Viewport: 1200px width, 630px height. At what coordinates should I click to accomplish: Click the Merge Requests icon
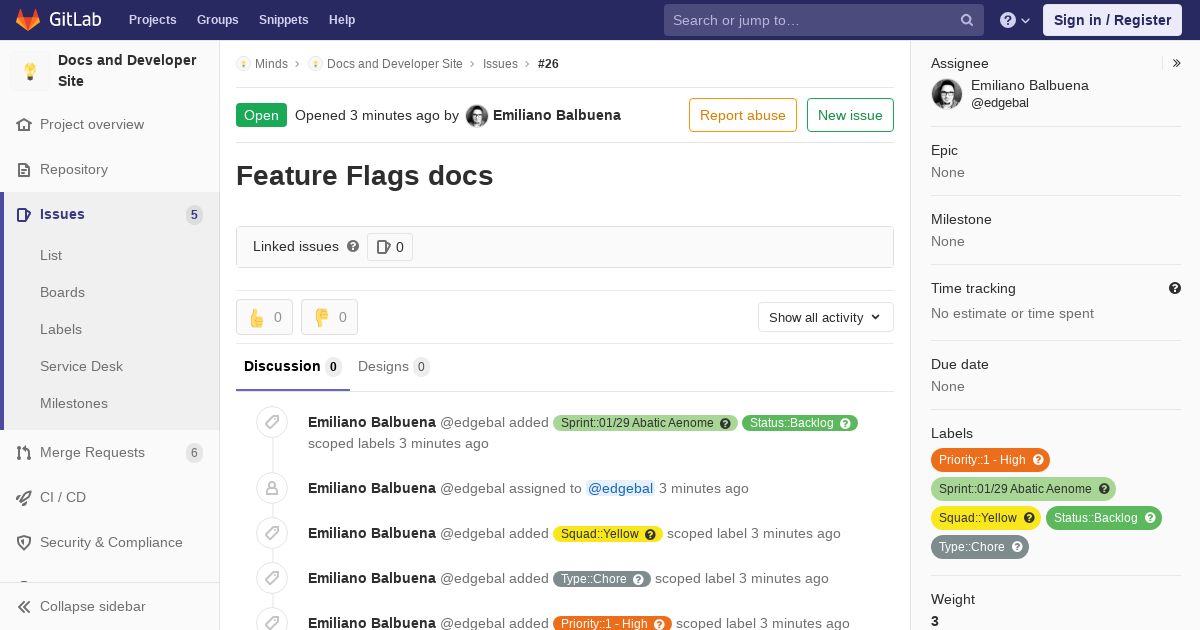[x=24, y=453]
